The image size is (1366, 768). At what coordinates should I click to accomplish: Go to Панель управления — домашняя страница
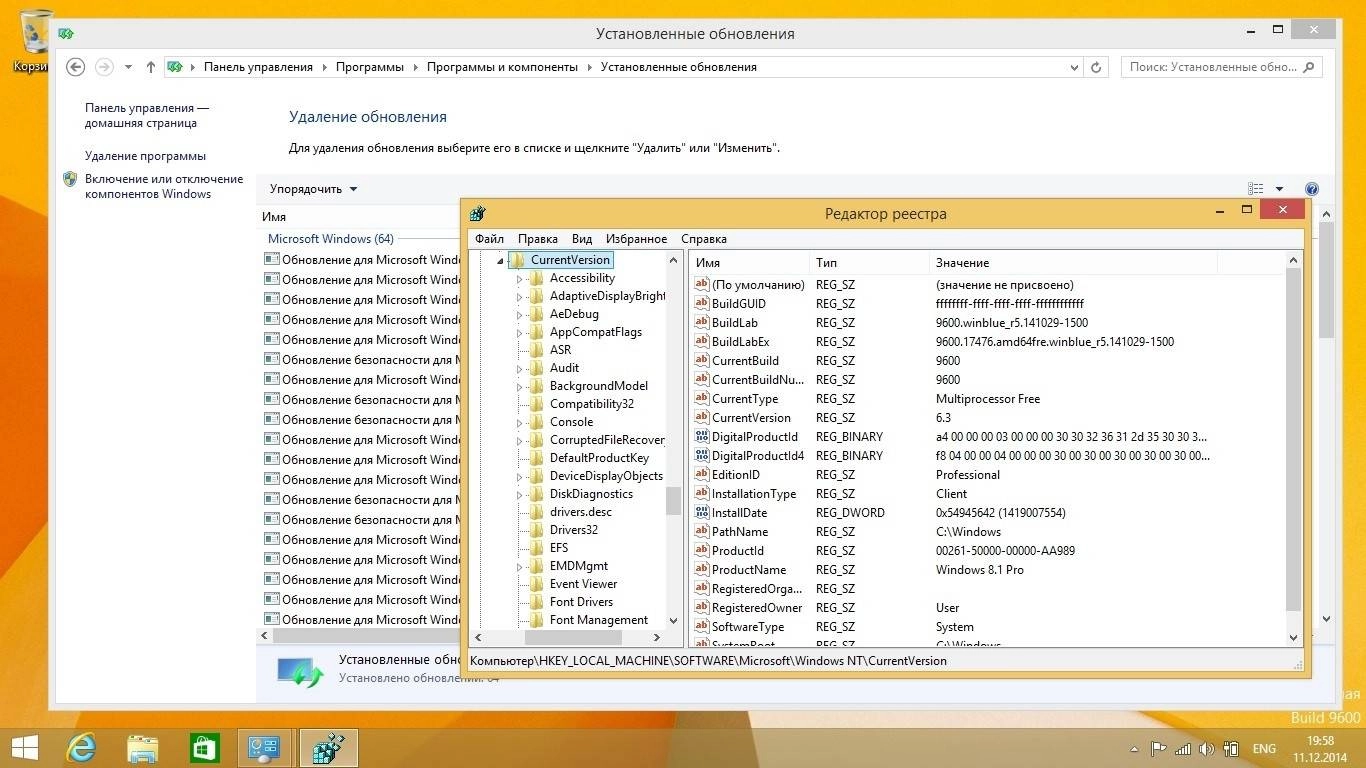[x=147, y=116]
